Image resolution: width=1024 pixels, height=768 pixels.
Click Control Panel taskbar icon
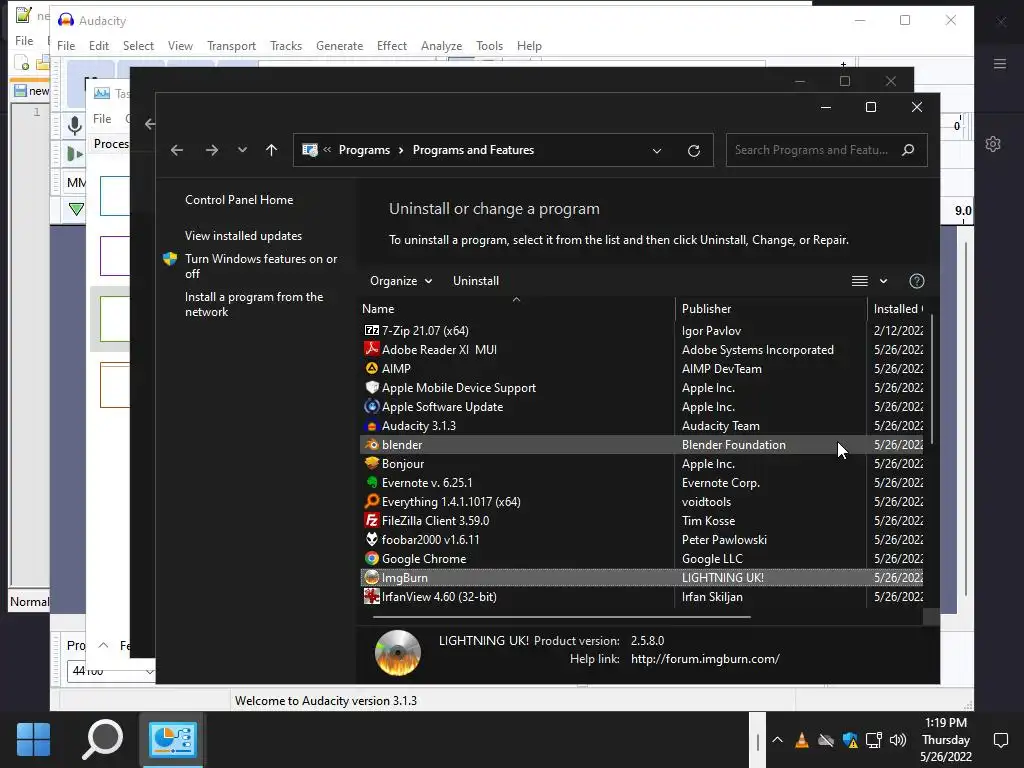pos(172,739)
